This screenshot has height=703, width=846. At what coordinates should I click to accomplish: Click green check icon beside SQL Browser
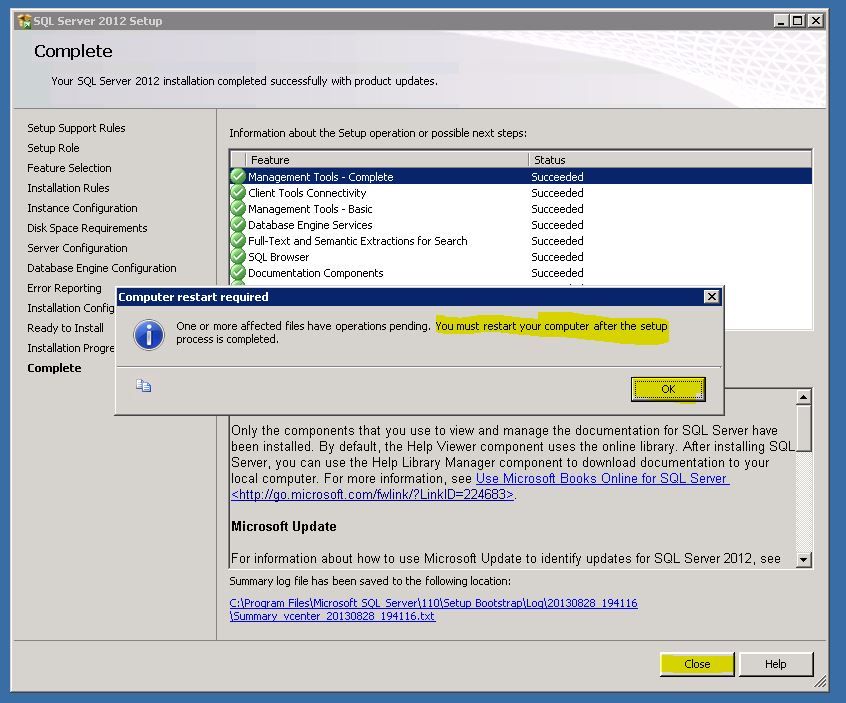(x=238, y=256)
